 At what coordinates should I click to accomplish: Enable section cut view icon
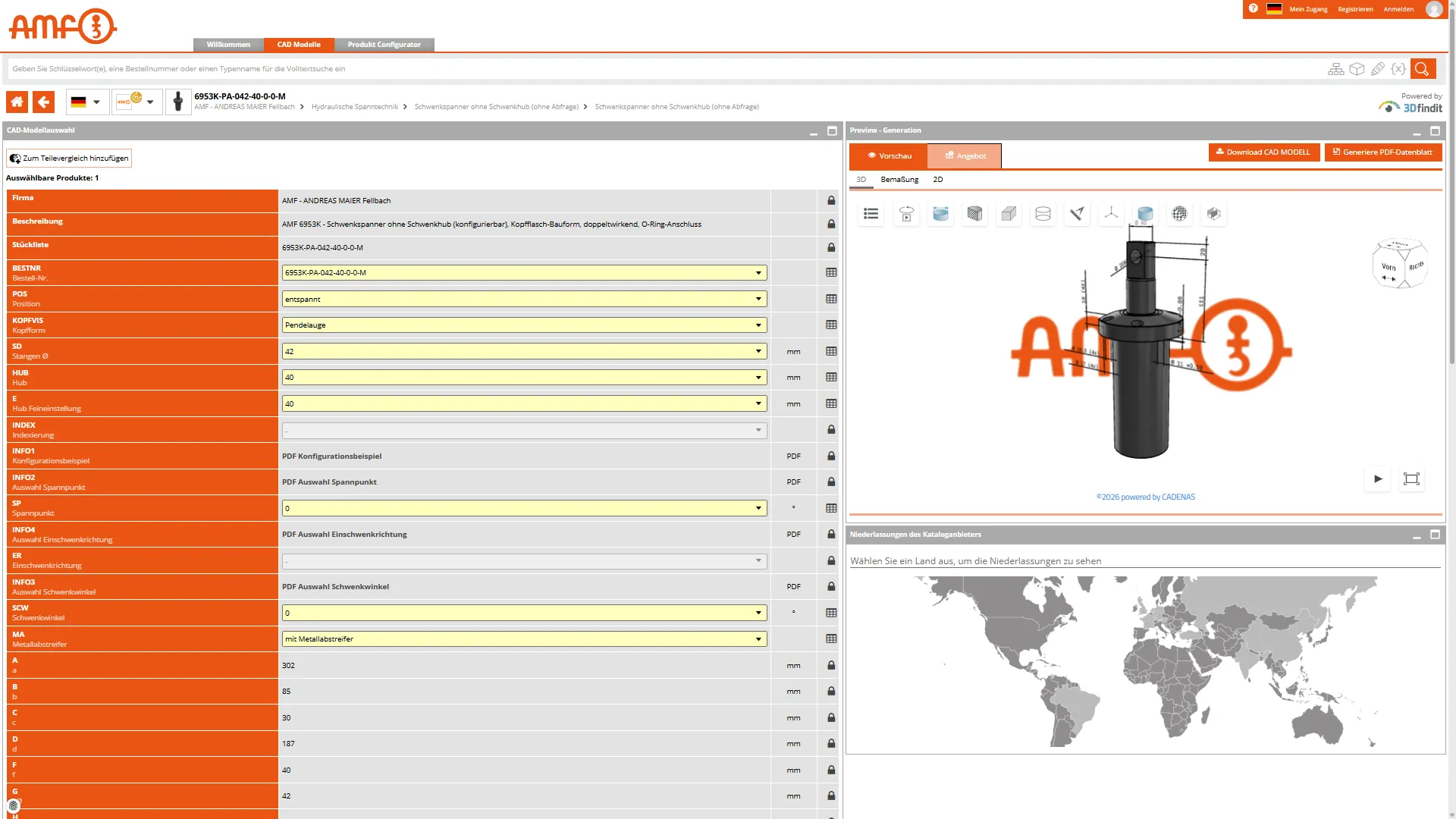[974, 214]
